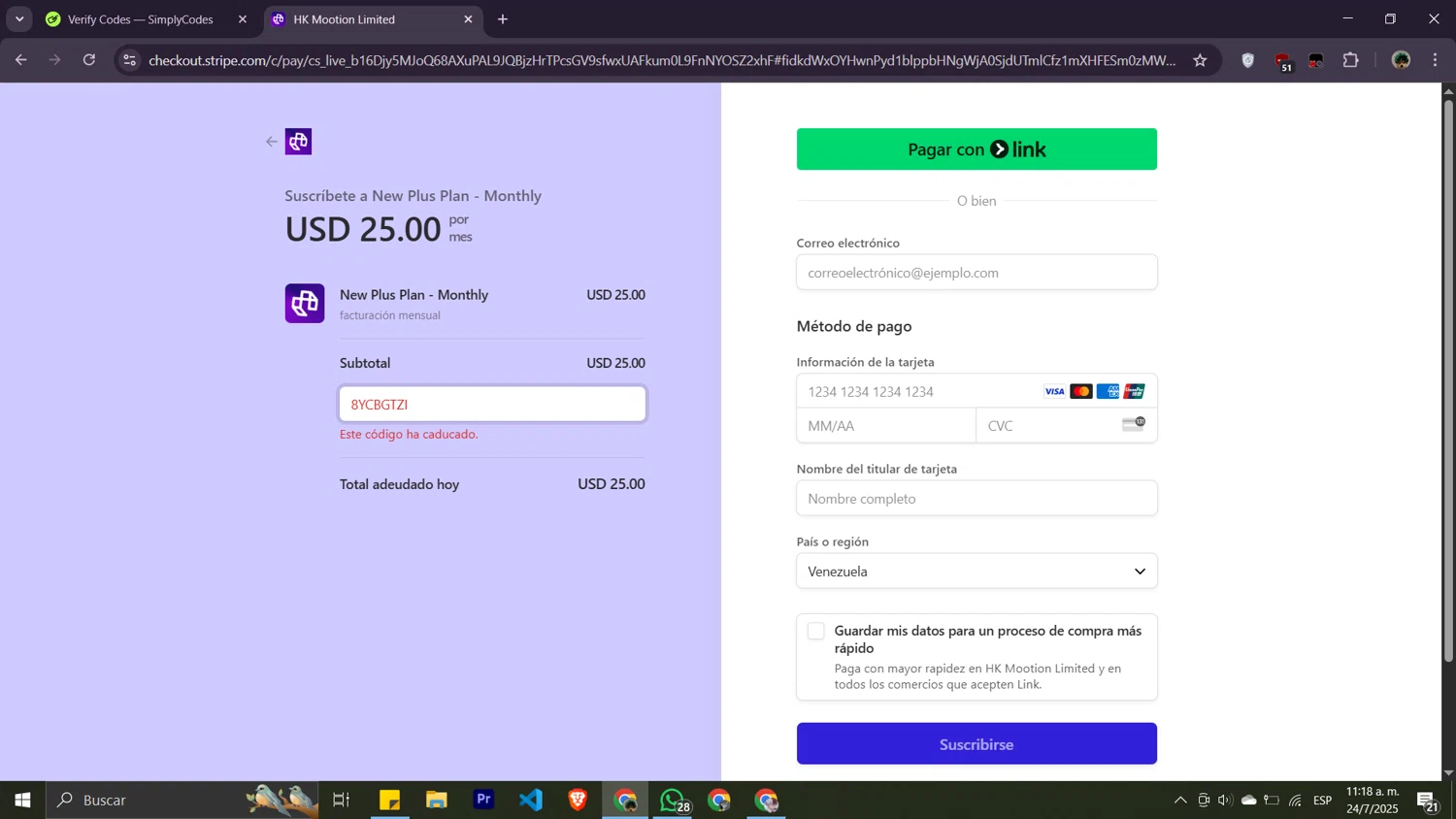Open the tab search dropdown arrow
1456x819 pixels.
[19, 19]
